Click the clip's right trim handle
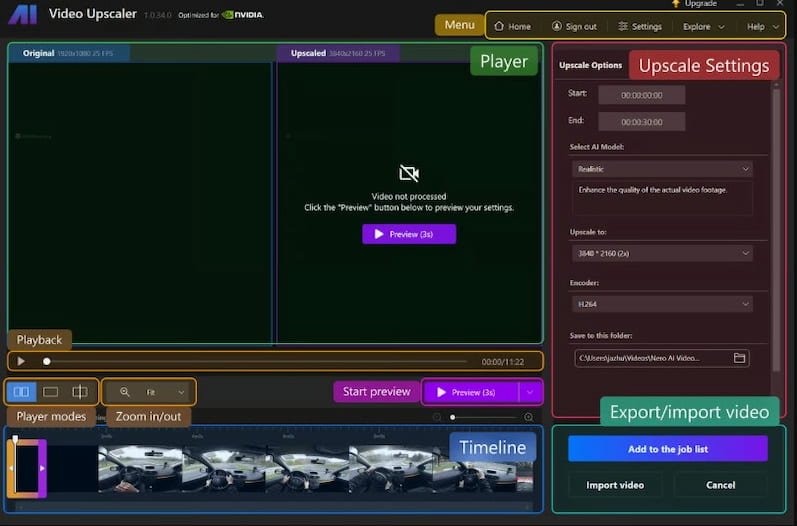 pos(42,468)
